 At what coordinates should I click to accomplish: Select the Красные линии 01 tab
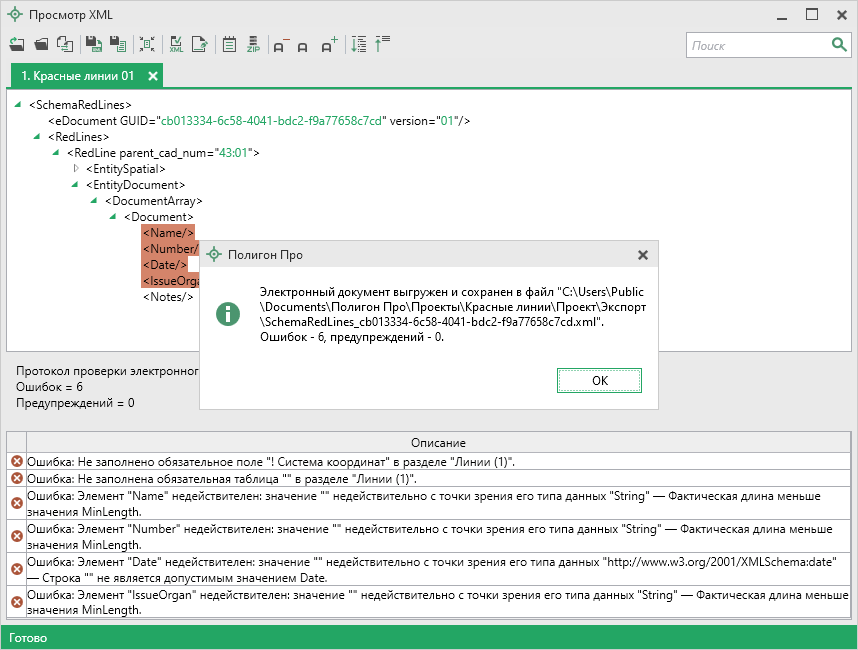(77, 76)
